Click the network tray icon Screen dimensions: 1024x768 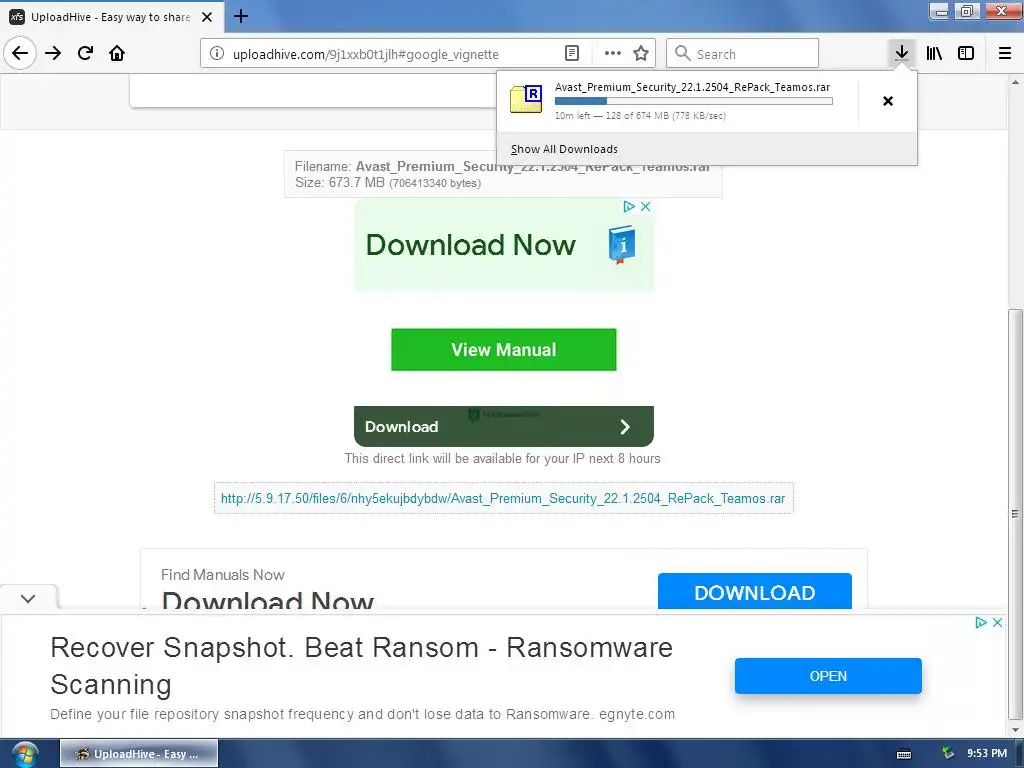tap(948, 754)
